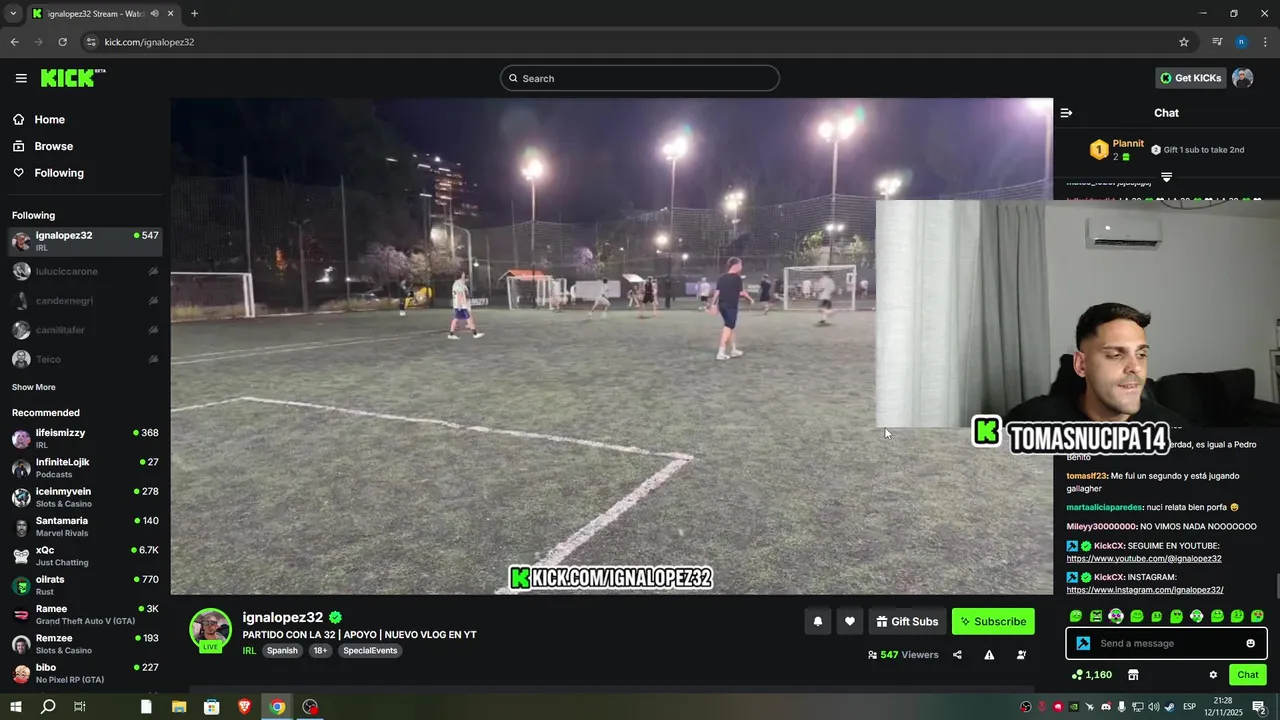Open Santamaria recommended channel
Screen dimensions: 1280x720
click(85, 526)
